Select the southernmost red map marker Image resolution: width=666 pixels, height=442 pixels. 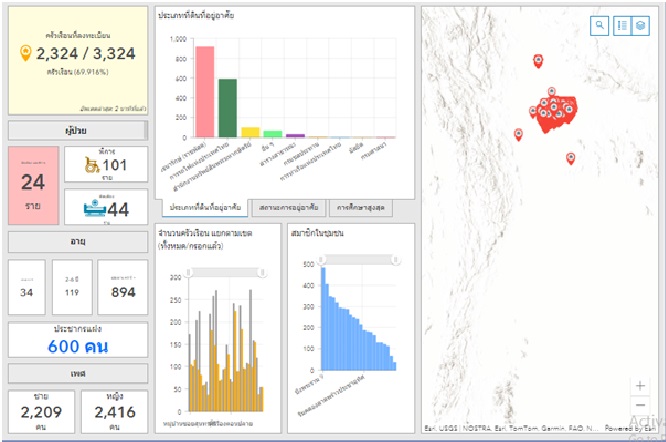pyautogui.click(x=570, y=158)
